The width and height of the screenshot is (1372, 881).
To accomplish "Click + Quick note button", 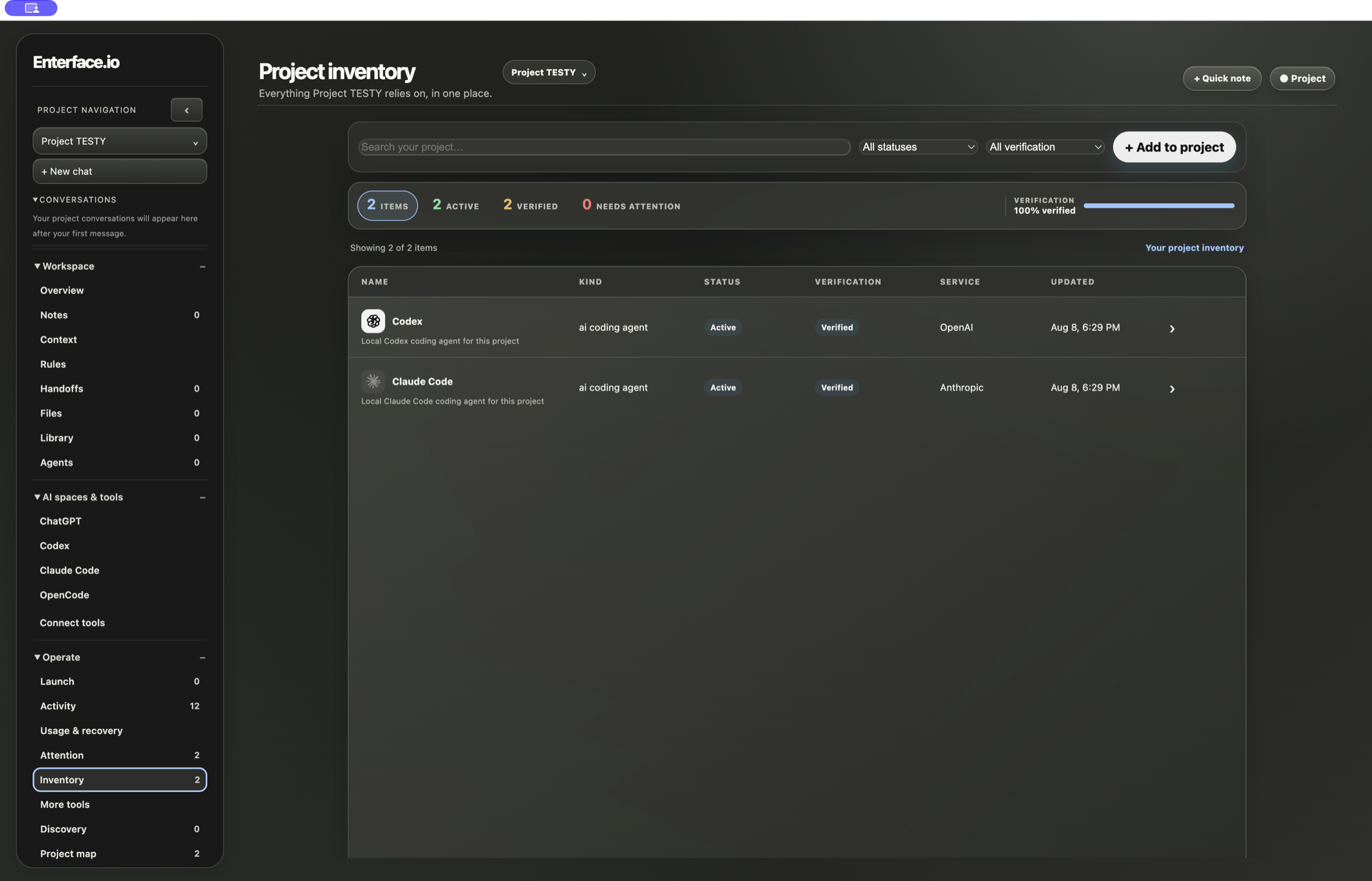I will (1222, 79).
